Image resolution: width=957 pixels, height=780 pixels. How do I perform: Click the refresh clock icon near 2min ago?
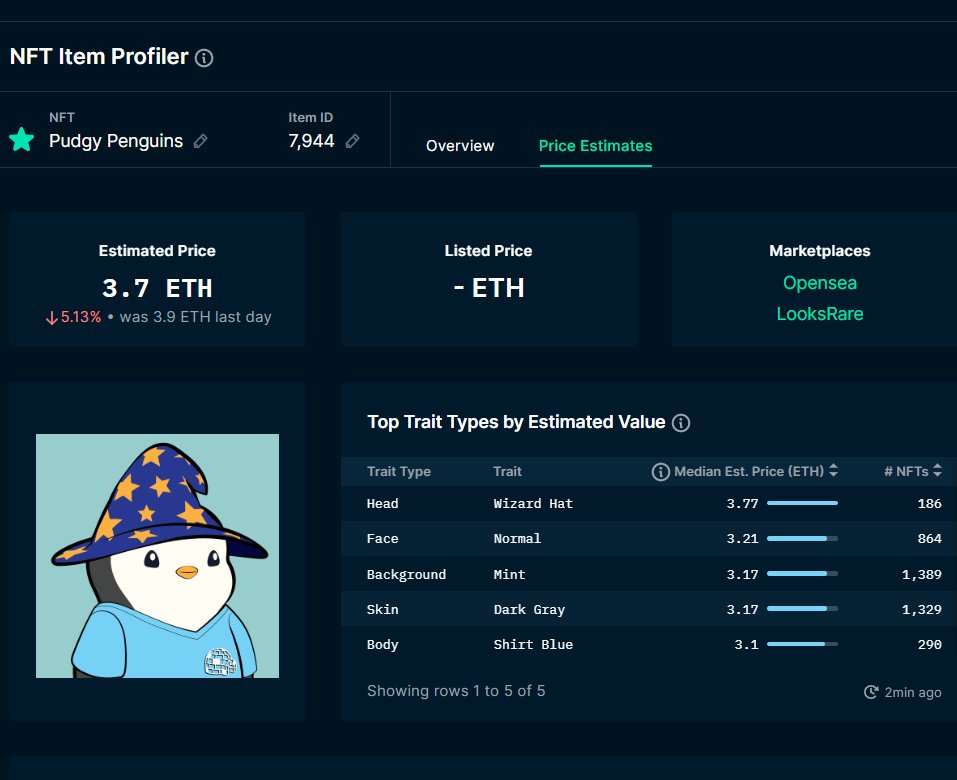tap(871, 692)
